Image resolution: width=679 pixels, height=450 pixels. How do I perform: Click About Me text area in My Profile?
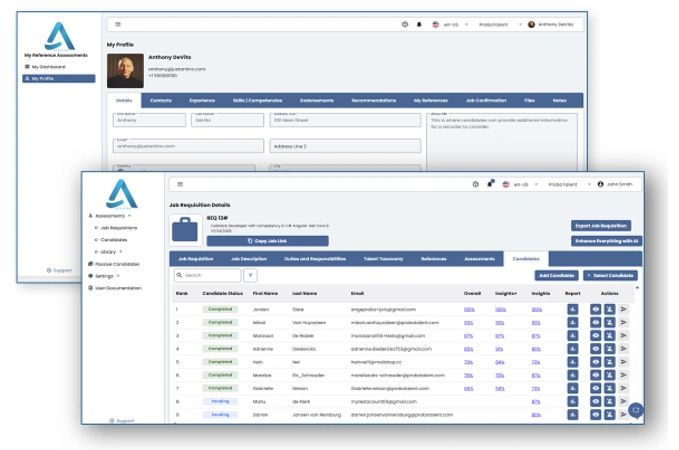502,142
